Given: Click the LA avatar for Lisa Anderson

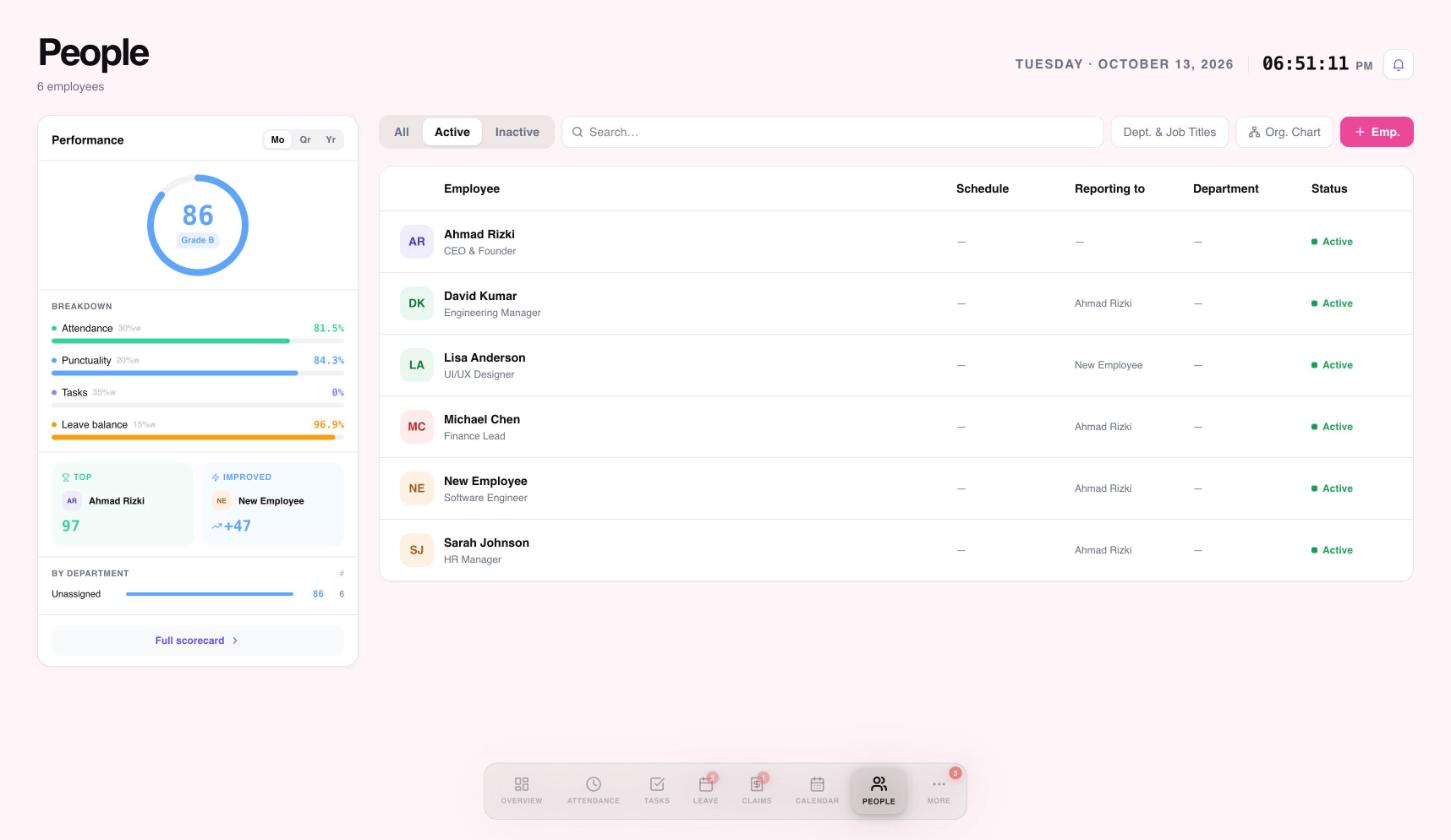Looking at the screenshot, I should click(416, 365).
